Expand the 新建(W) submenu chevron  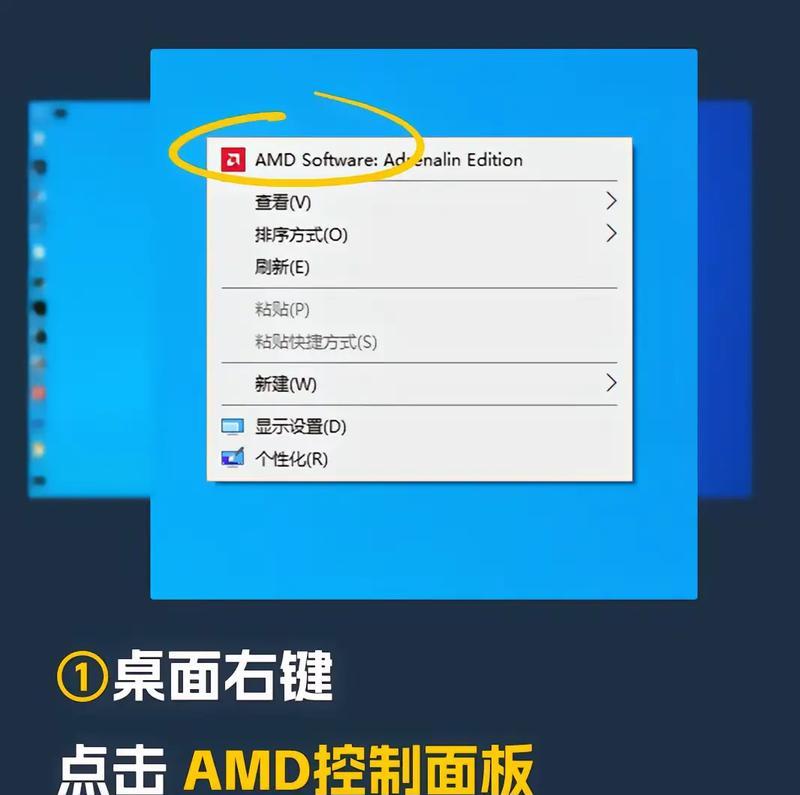coord(611,383)
